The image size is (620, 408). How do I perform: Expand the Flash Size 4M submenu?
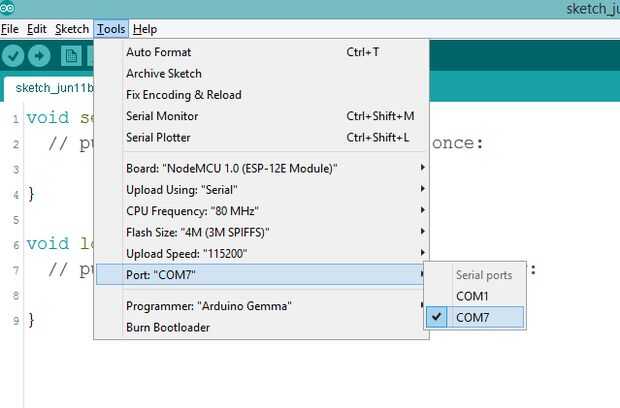[261, 232]
